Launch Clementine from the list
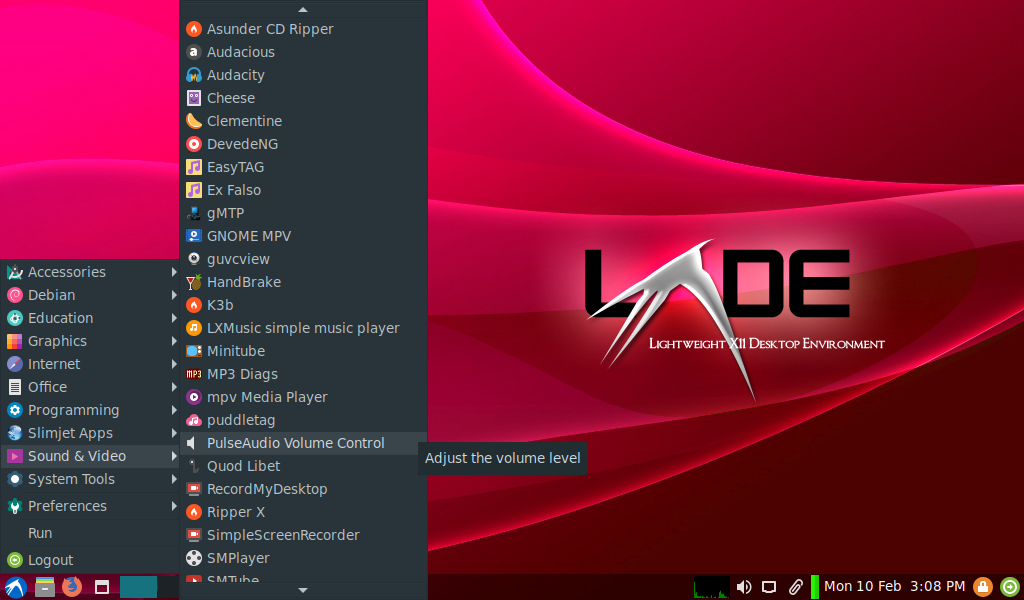The width and height of the screenshot is (1024, 600). click(303, 121)
